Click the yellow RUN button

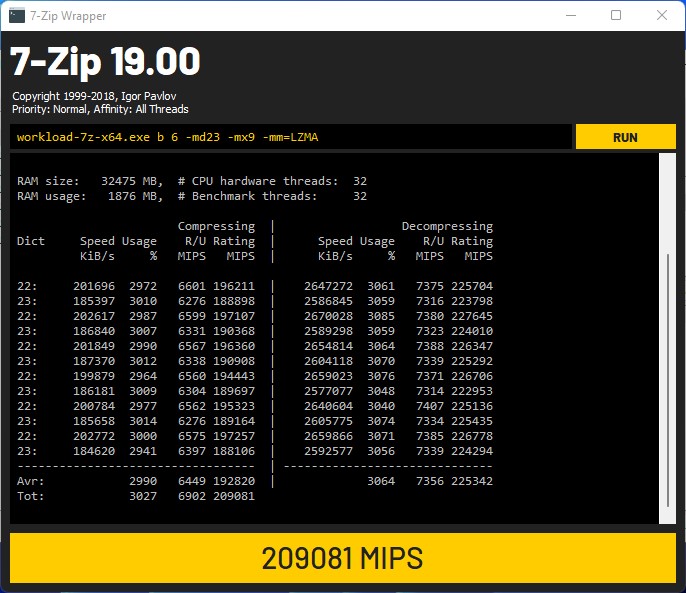pyautogui.click(x=625, y=137)
